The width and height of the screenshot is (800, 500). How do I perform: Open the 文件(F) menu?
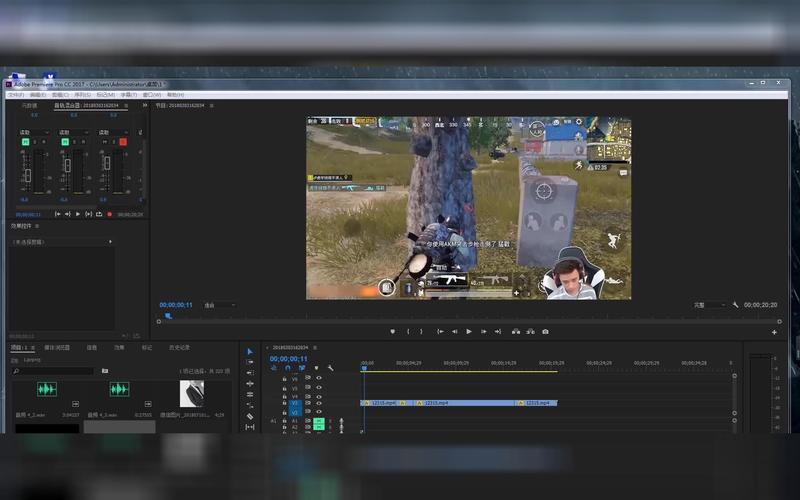tap(16, 95)
